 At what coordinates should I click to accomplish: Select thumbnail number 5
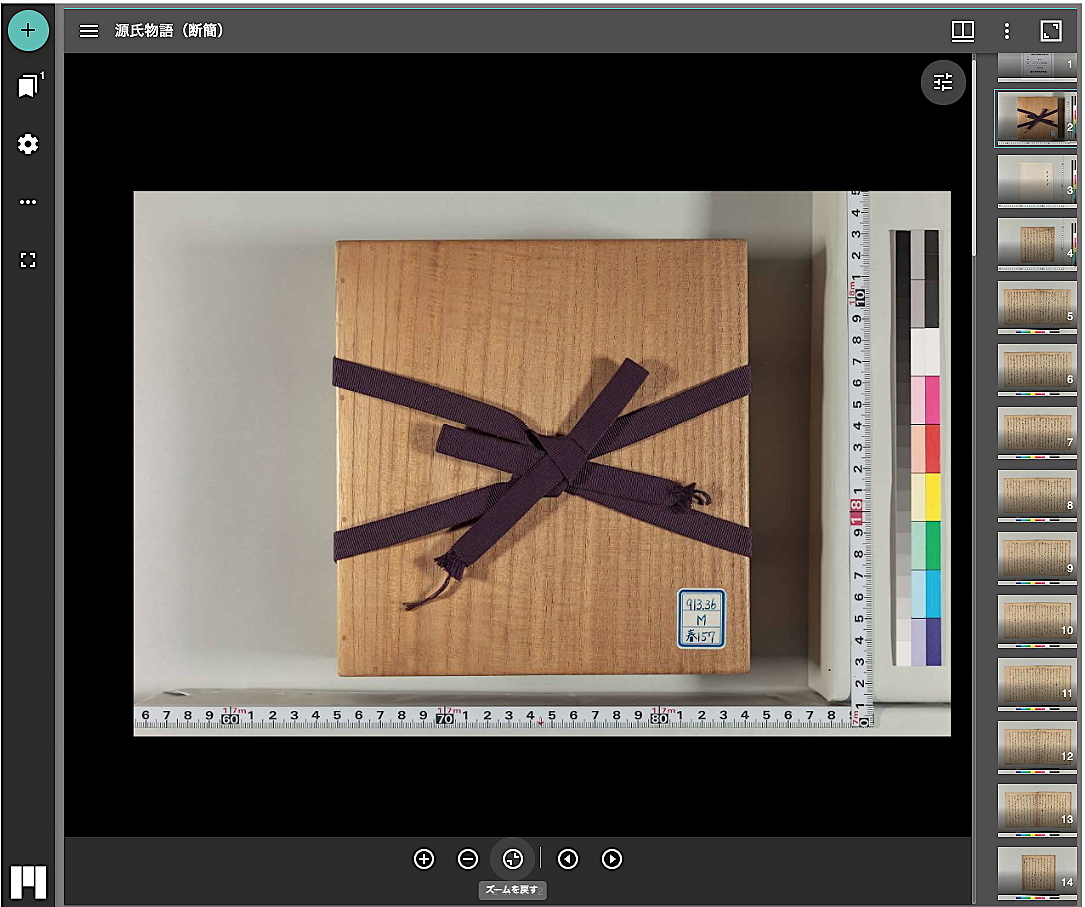1036,307
